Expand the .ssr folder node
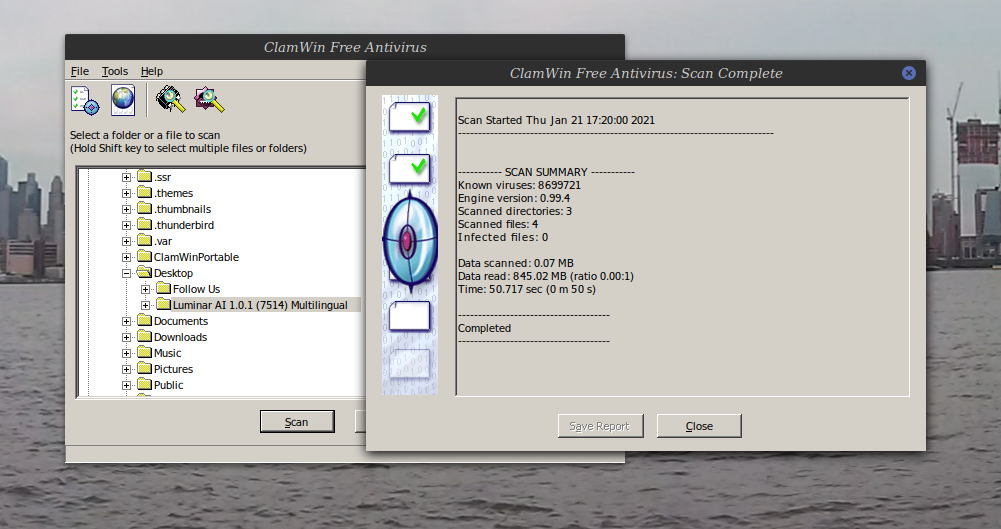 (126, 177)
